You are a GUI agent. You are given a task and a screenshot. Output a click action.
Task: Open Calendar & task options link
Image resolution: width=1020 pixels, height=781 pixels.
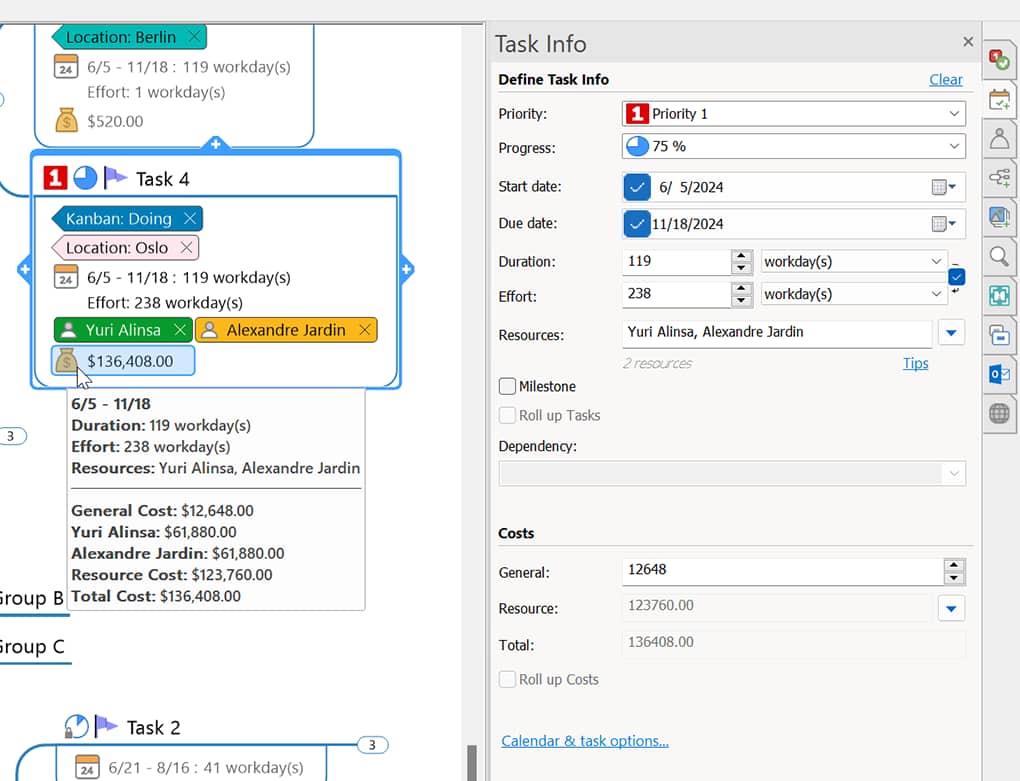click(584, 741)
